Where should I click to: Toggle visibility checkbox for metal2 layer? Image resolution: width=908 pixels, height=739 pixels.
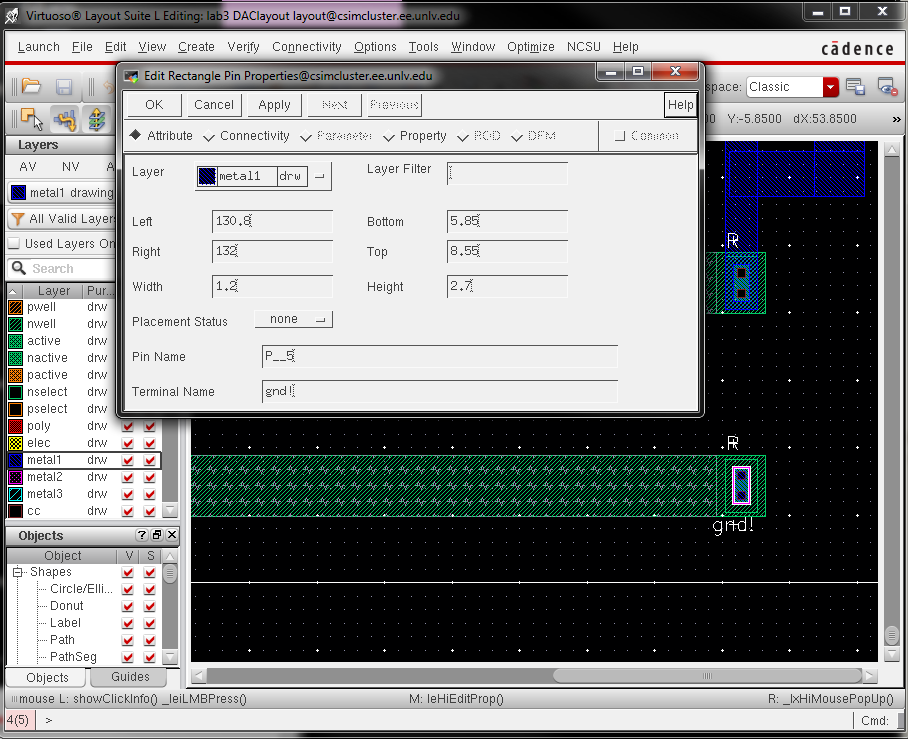[128, 477]
